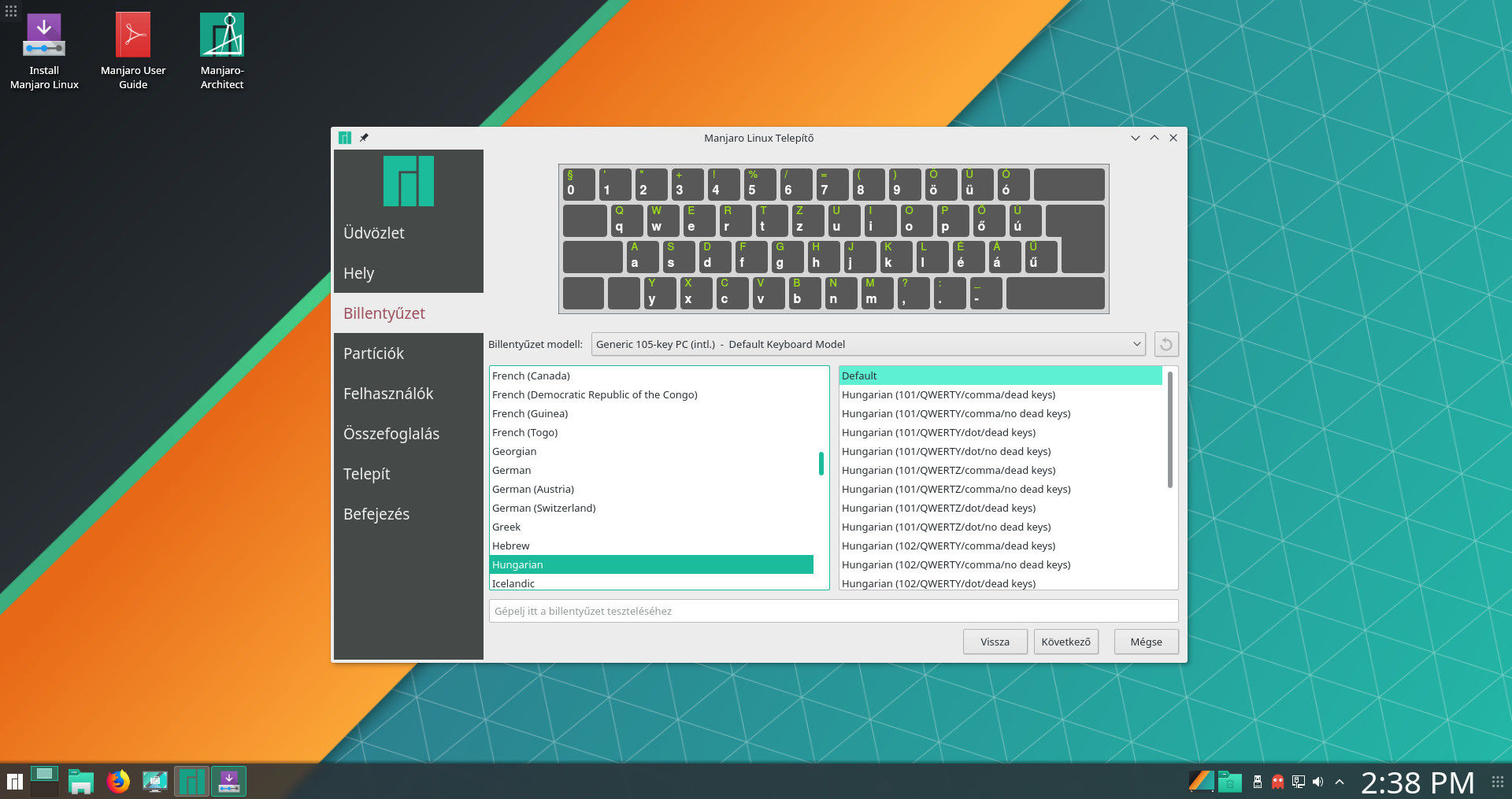Click the 2:38 PM clock

[x=1417, y=782]
